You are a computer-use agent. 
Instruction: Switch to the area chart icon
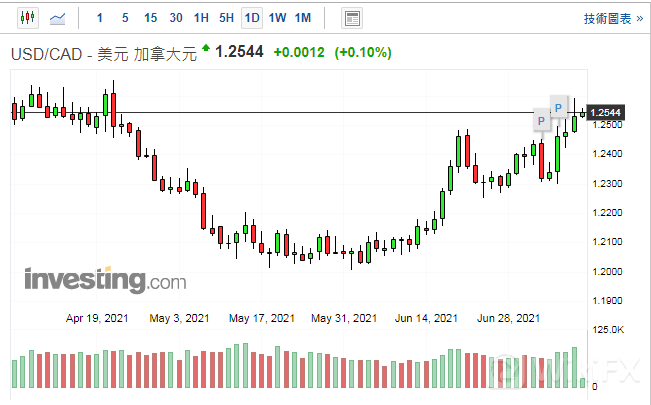click(59, 18)
